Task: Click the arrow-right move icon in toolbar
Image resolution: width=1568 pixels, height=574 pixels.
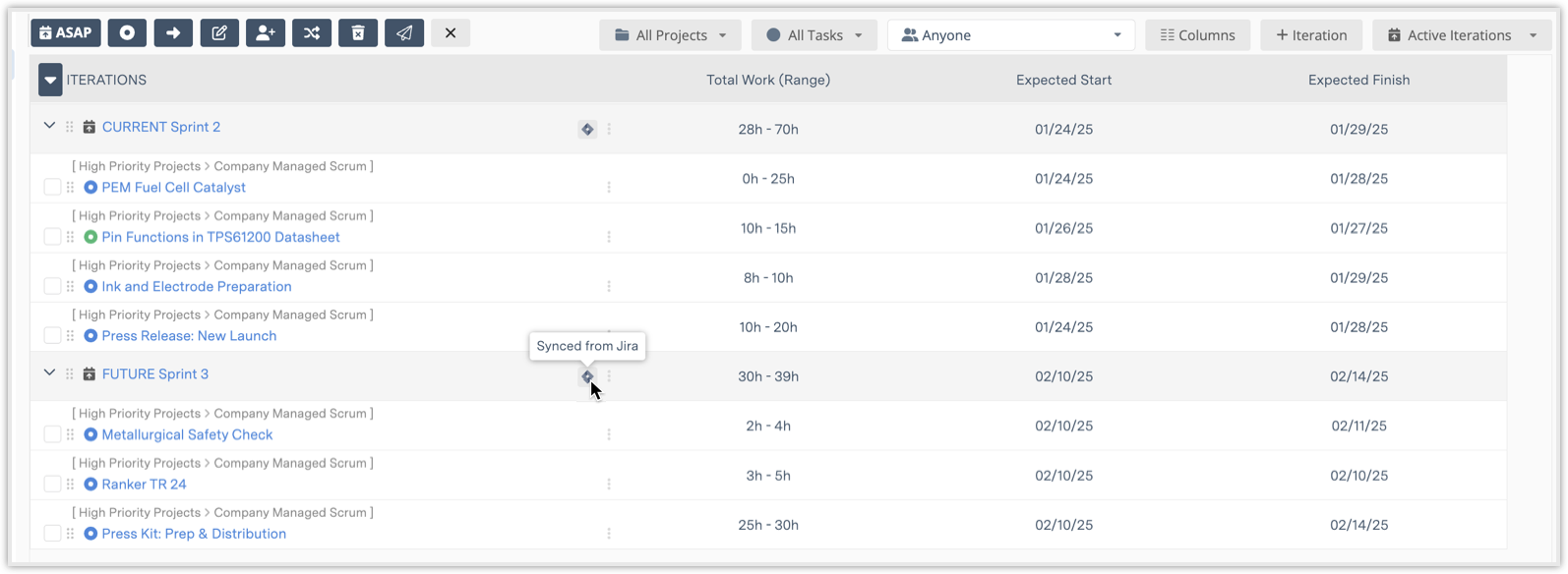Action: click(x=173, y=33)
